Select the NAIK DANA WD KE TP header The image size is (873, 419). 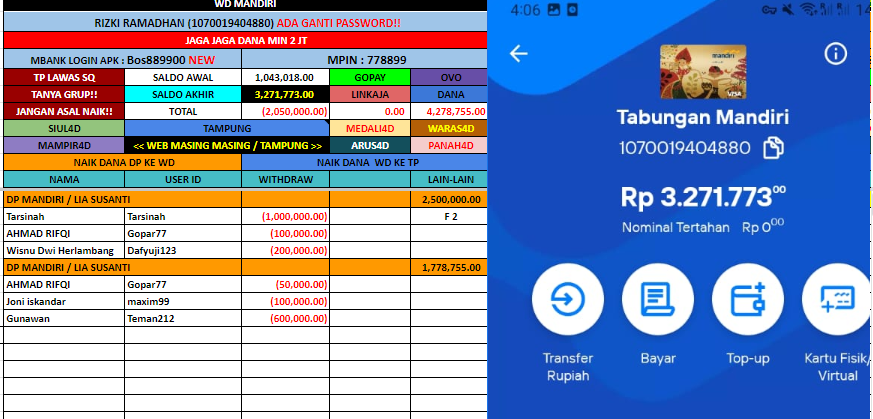tap(364, 162)
